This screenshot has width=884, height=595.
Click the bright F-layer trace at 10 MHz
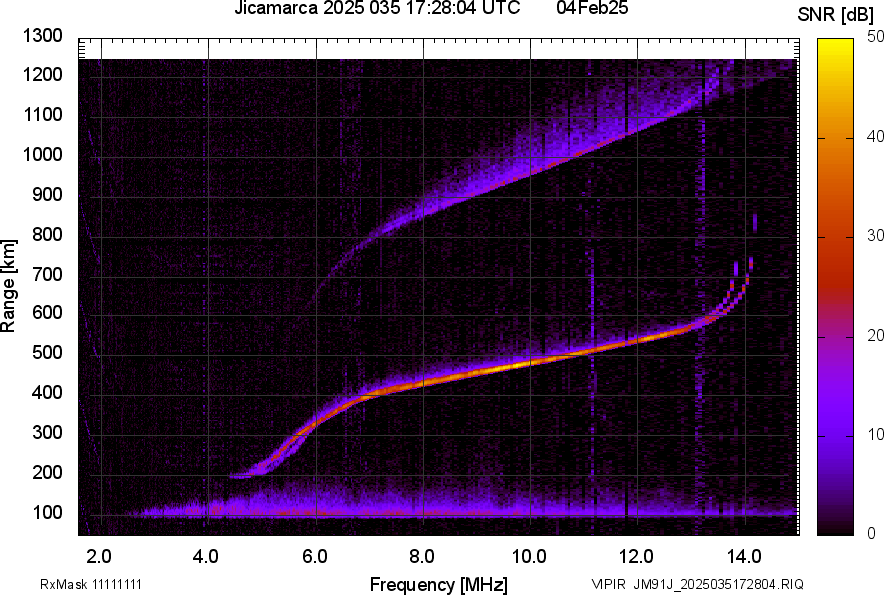530,363
